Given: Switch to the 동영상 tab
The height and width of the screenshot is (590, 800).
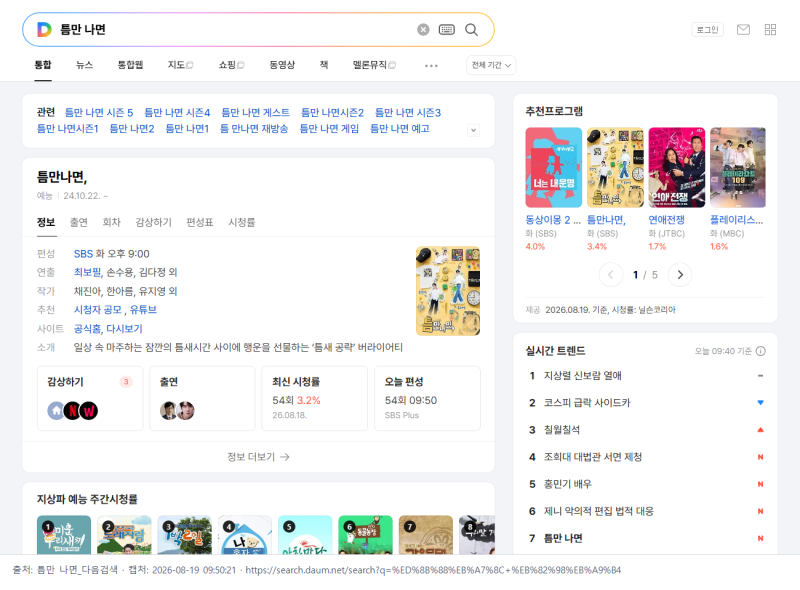Looking at the screenshot, I should (282, 65).
